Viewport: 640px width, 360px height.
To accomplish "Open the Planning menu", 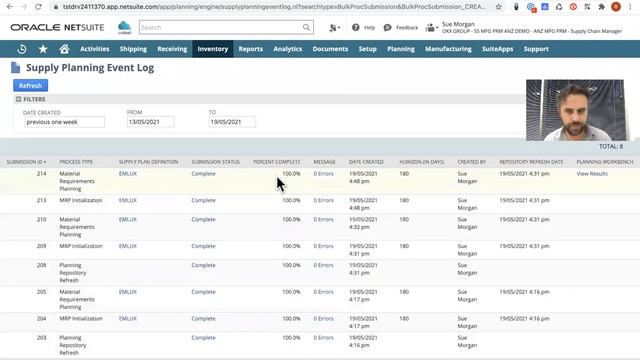I will coord(401,49).
